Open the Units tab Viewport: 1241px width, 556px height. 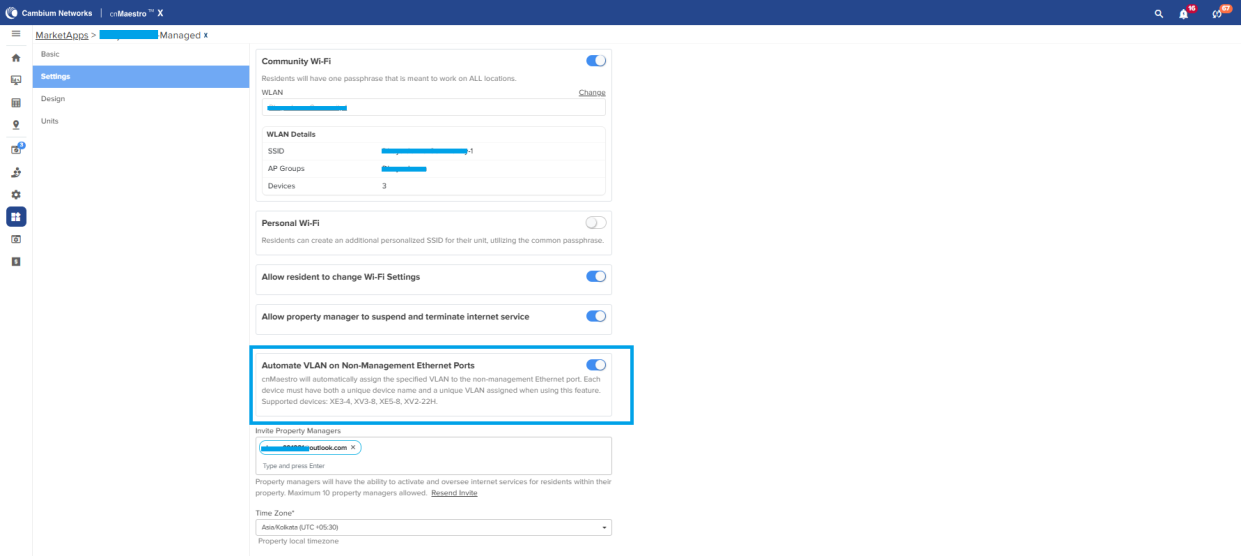(x=50, y=121)
